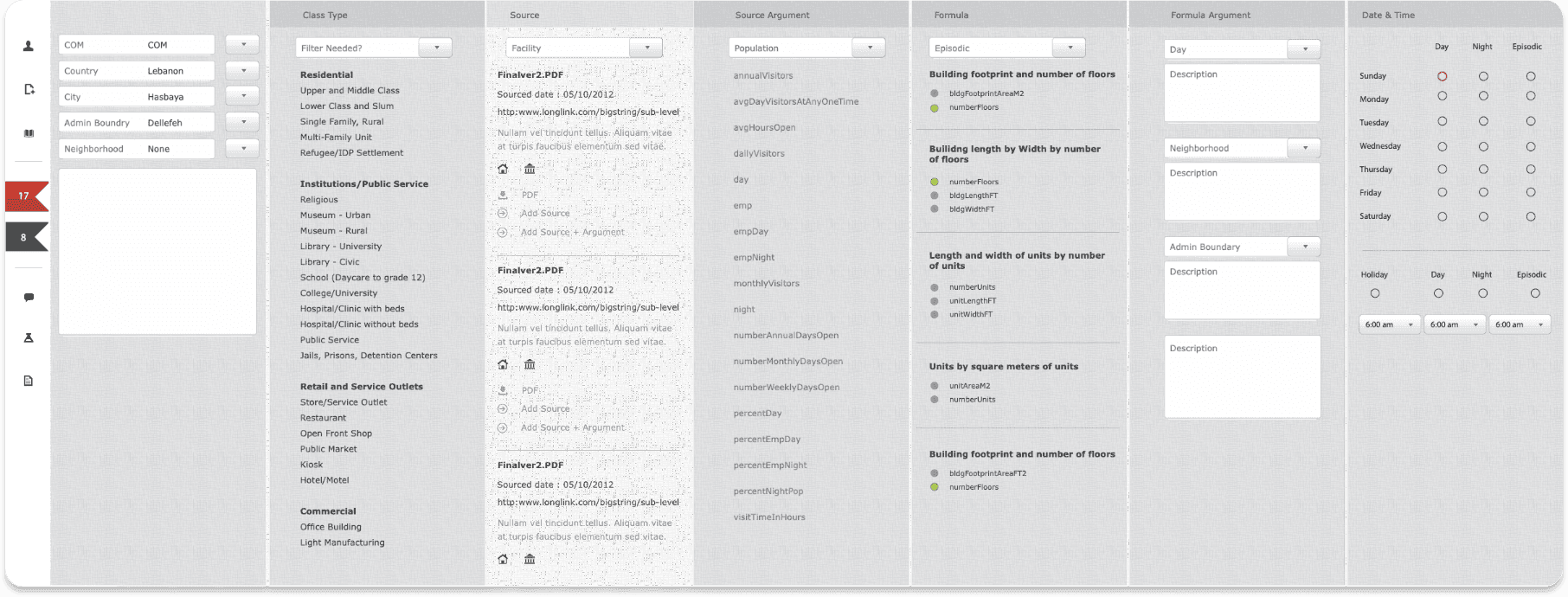
Task: Open longlink URL in first source entry
Action: (x=588, y=112)
